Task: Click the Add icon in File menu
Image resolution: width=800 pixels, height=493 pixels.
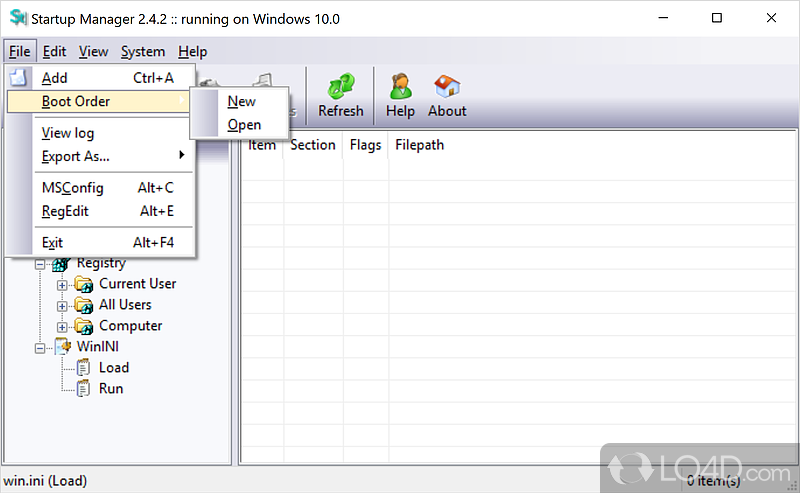Action: pyautogui.click(x=18, y=78)
